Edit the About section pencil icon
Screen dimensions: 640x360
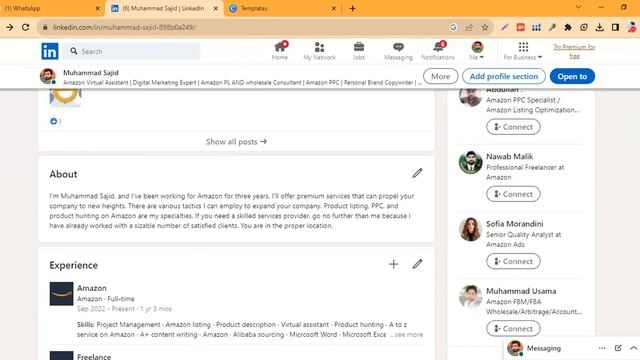pos(417,173)
